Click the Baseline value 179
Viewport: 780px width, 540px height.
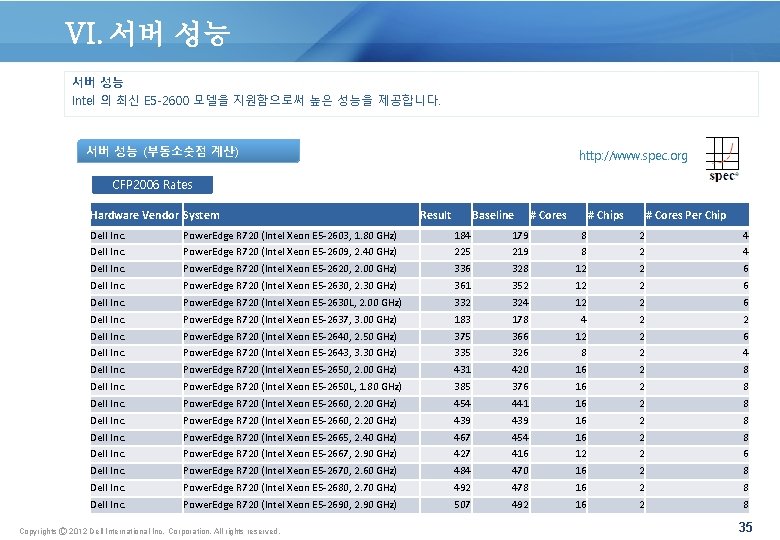point(520,236)
